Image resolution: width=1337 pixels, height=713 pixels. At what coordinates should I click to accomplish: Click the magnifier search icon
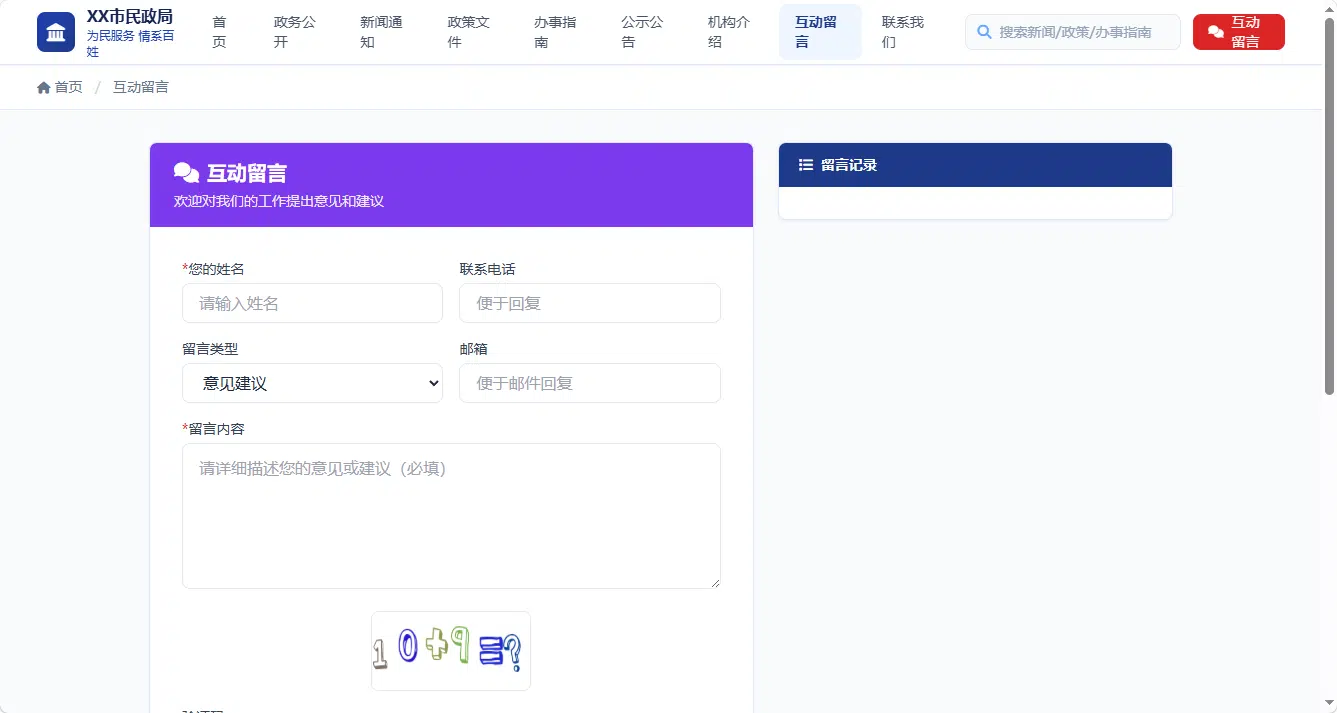point(984,32)
